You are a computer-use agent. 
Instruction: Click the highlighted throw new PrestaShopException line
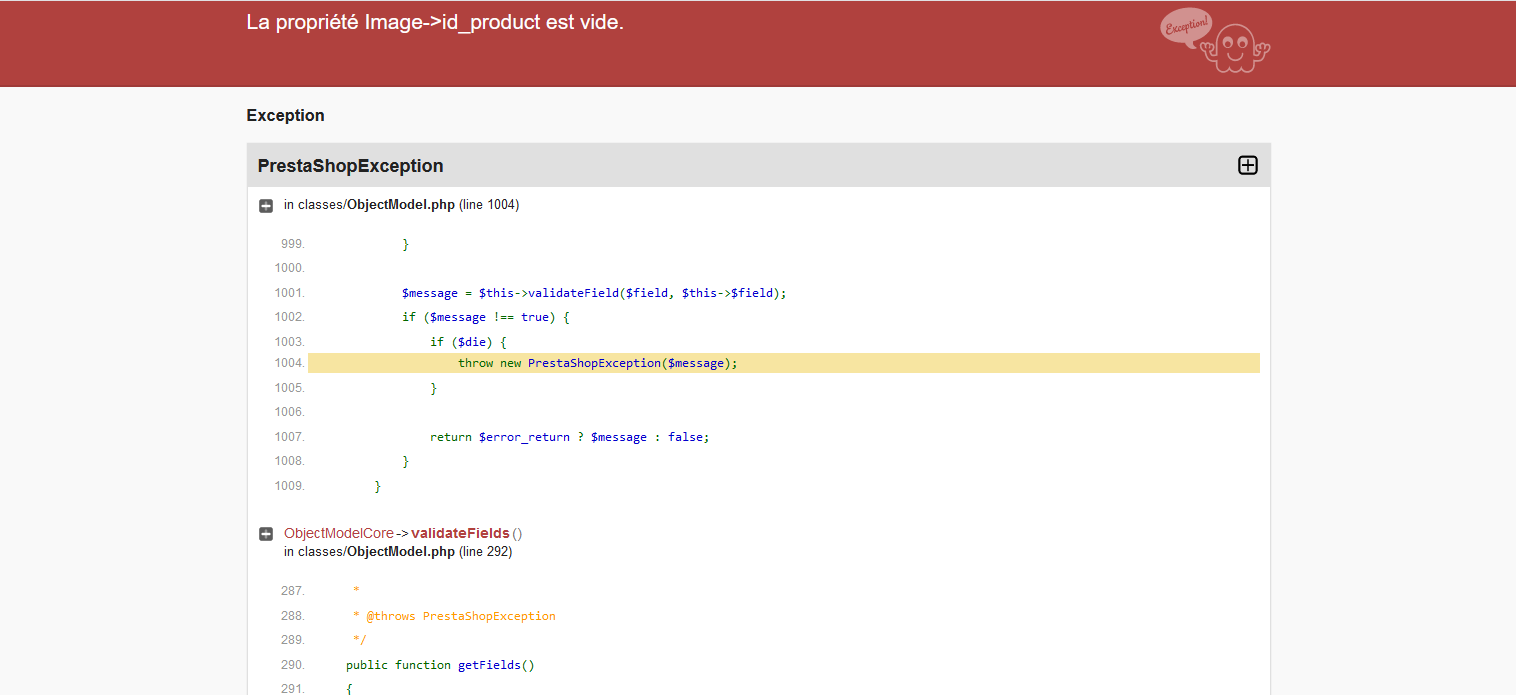click(597, 363)
